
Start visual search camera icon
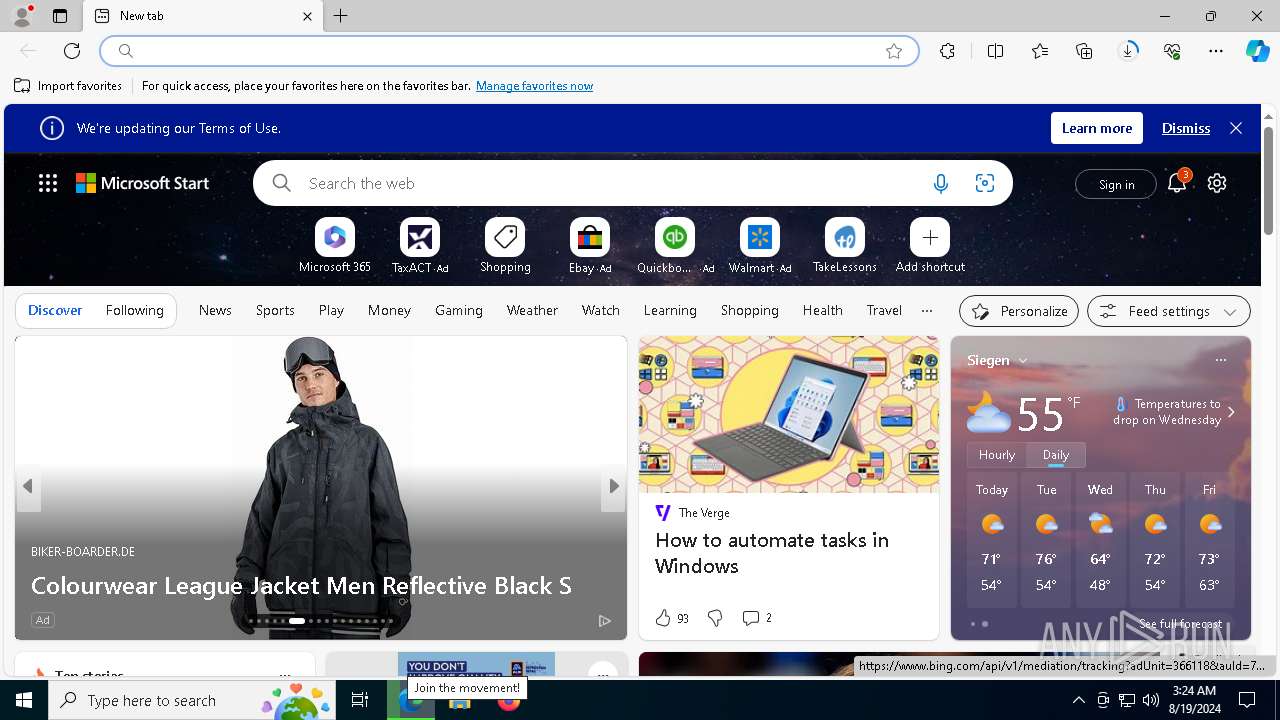pyautogui.click(x=985, y=183)
